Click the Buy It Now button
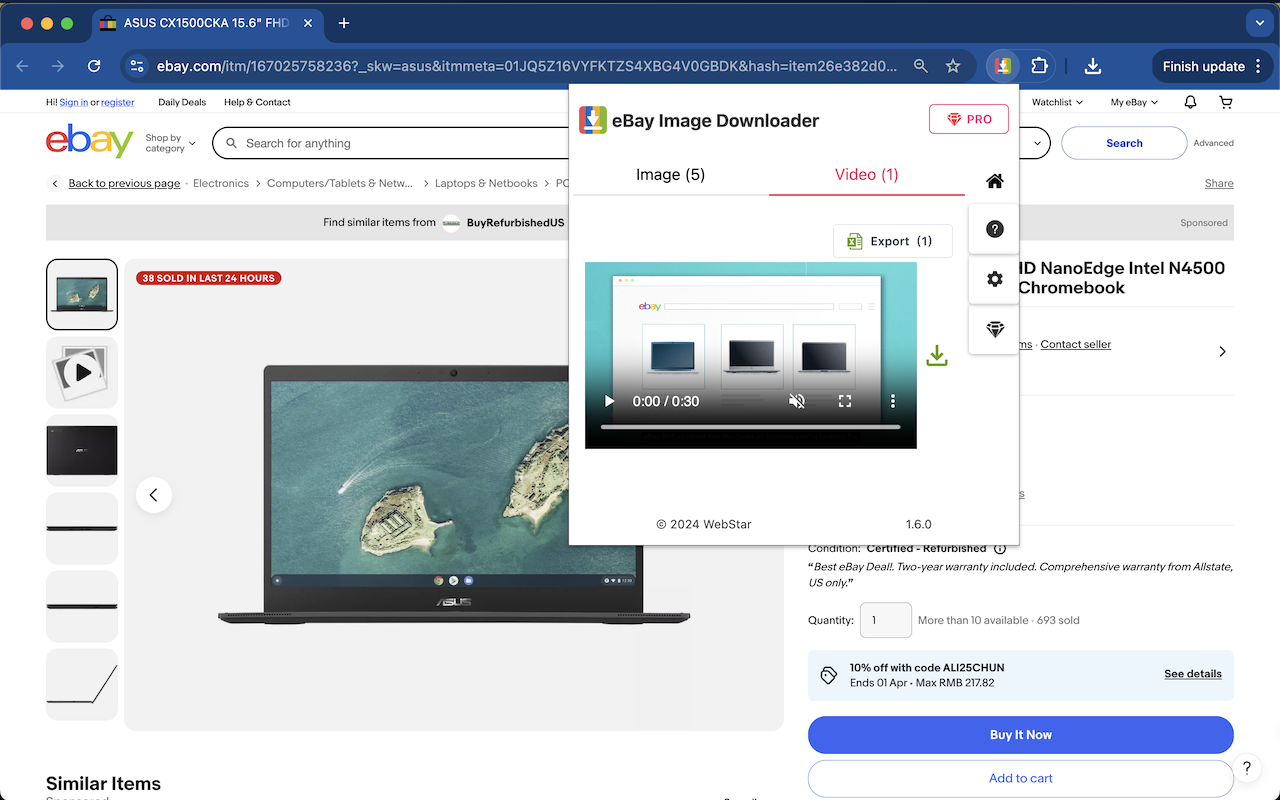The width and height of the screenshot is (1280, 800). coord(1020,735)
